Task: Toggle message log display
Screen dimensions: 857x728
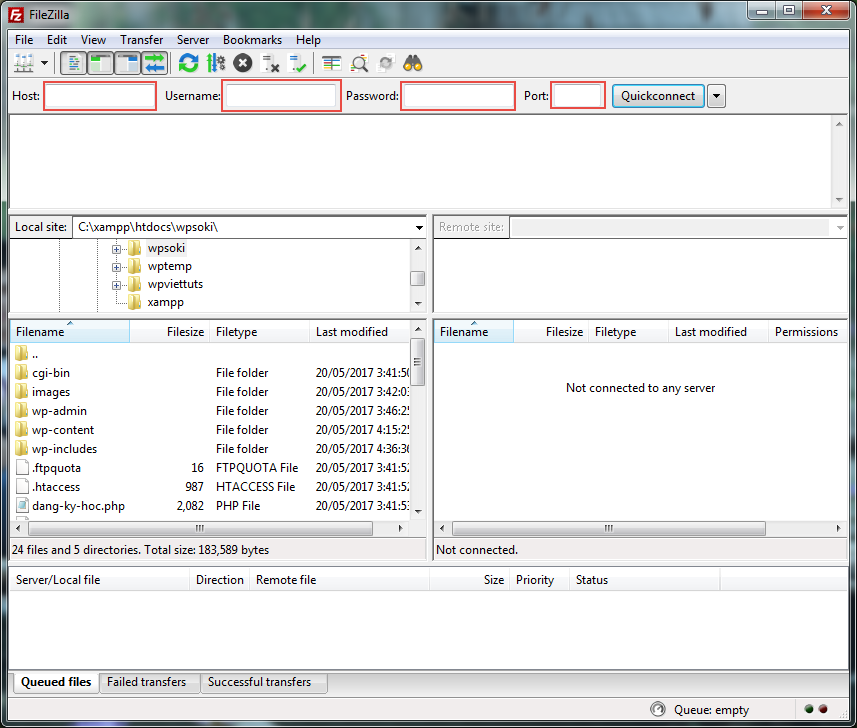Action: click(73, 63)
